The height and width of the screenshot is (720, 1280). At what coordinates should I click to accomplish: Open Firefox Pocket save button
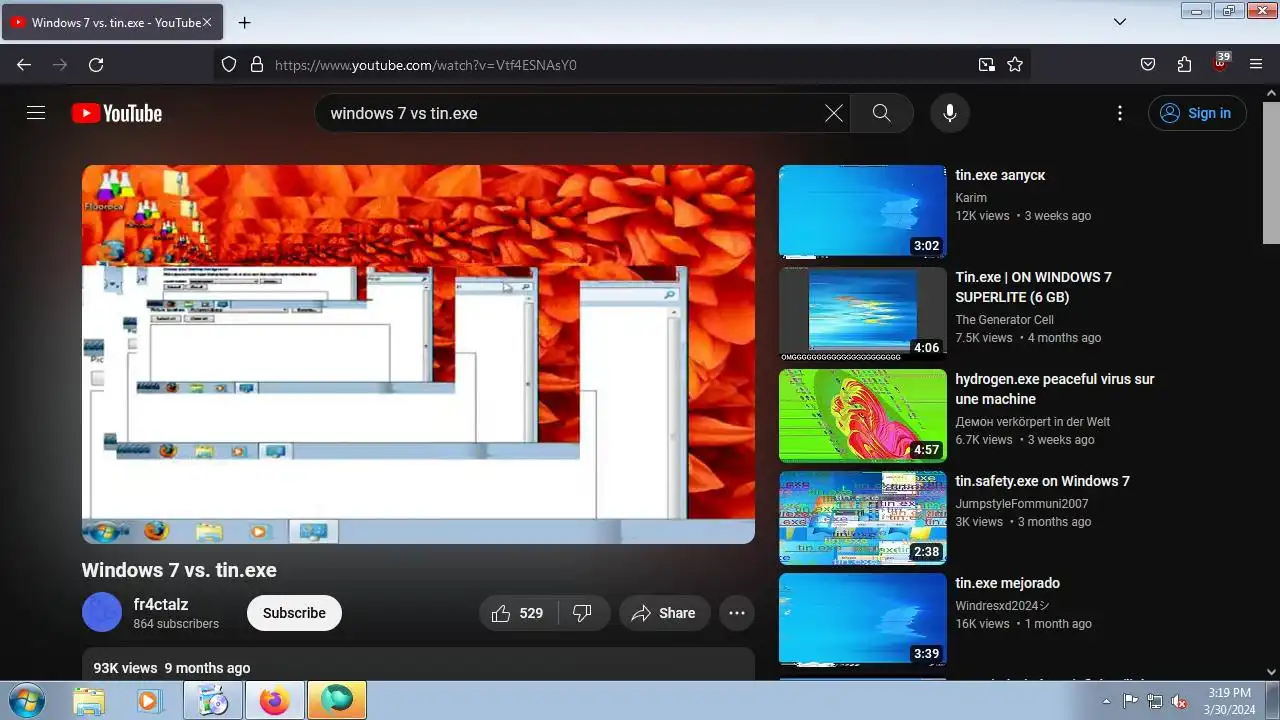[1148, 64]
